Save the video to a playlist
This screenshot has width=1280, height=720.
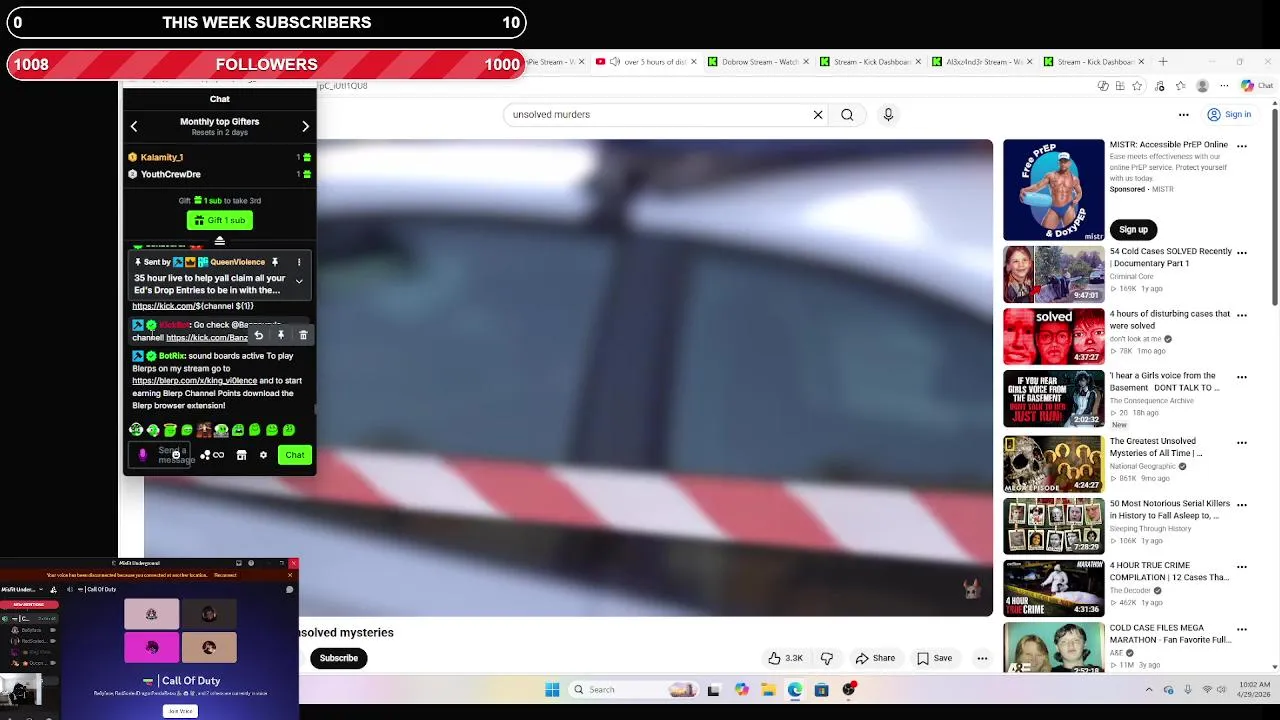(x=935, y=658)
